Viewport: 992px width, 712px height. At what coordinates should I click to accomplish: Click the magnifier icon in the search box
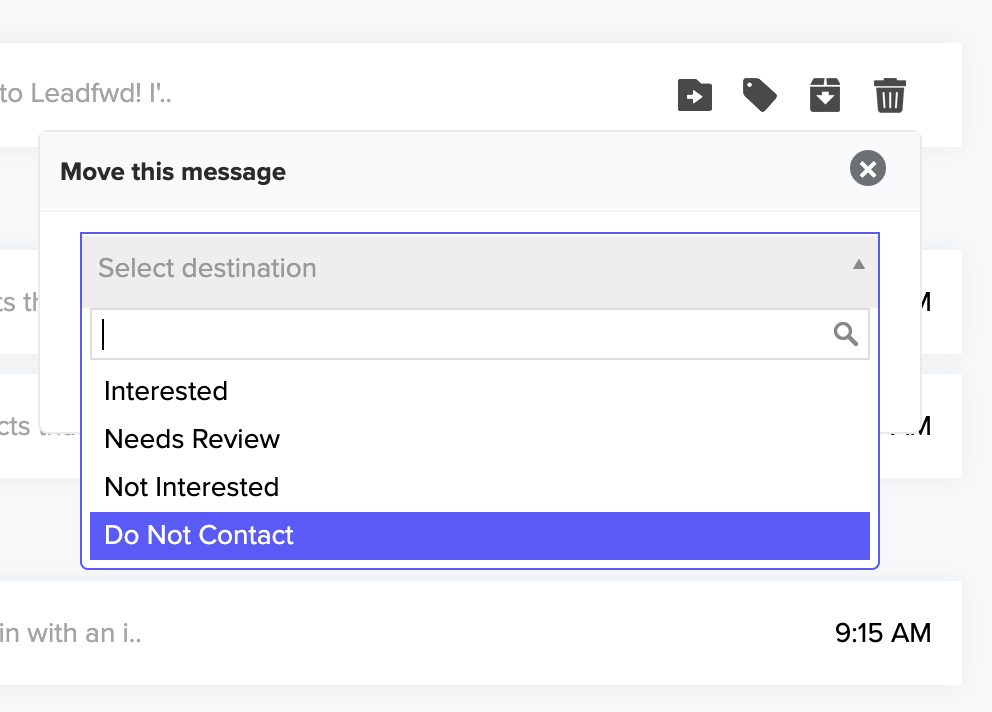tap(846, 334)
